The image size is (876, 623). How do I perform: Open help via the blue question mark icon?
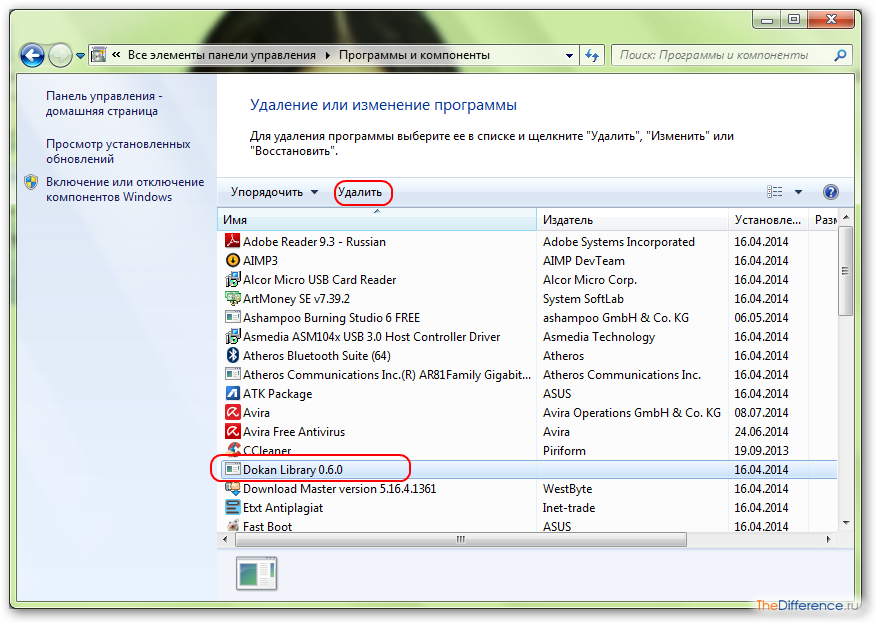(829, 192)
